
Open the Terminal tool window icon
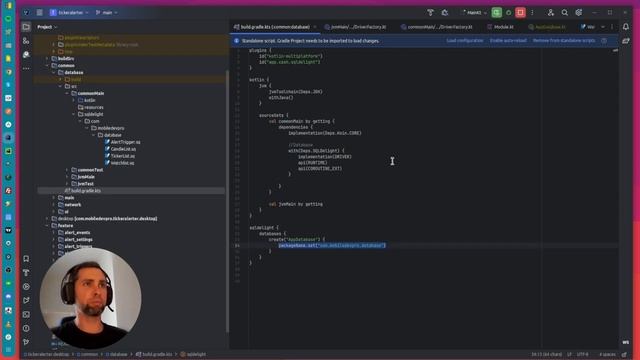coord(26,314)
